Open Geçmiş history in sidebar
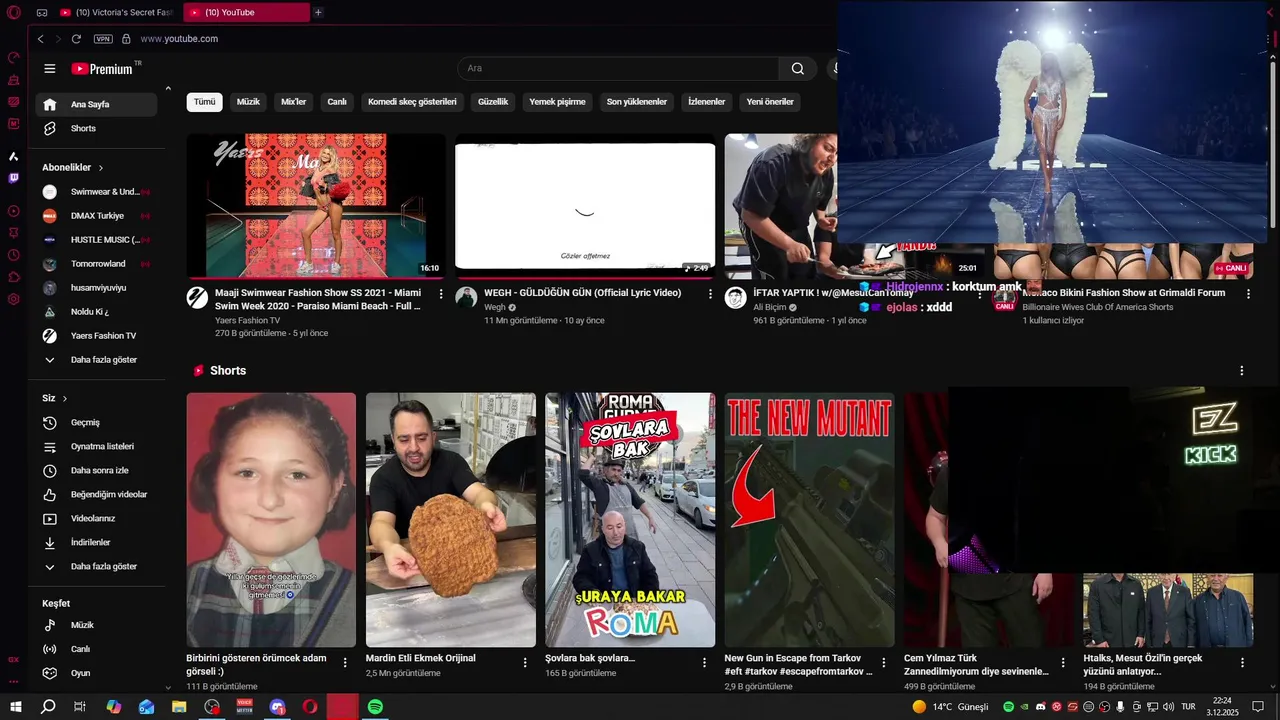Image resolution: width=1280 pixels, height=720 pixels. pyautogui.click(x=96, y=423)
